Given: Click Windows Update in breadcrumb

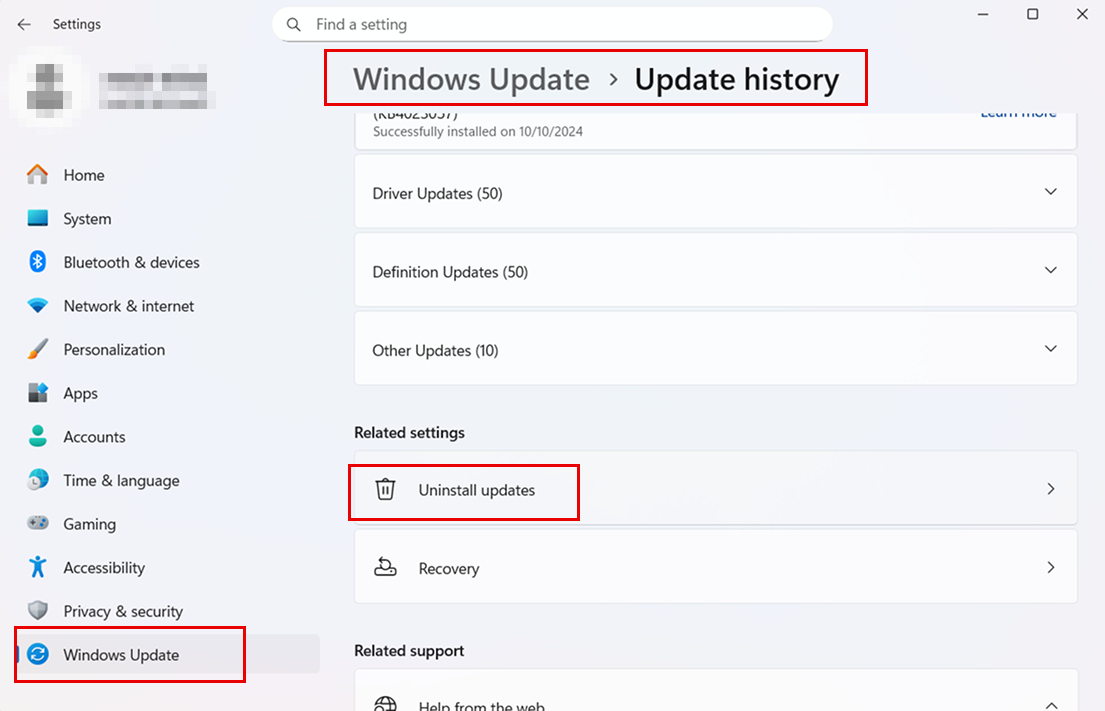Looking at the screenshot, I should (471, 79).
